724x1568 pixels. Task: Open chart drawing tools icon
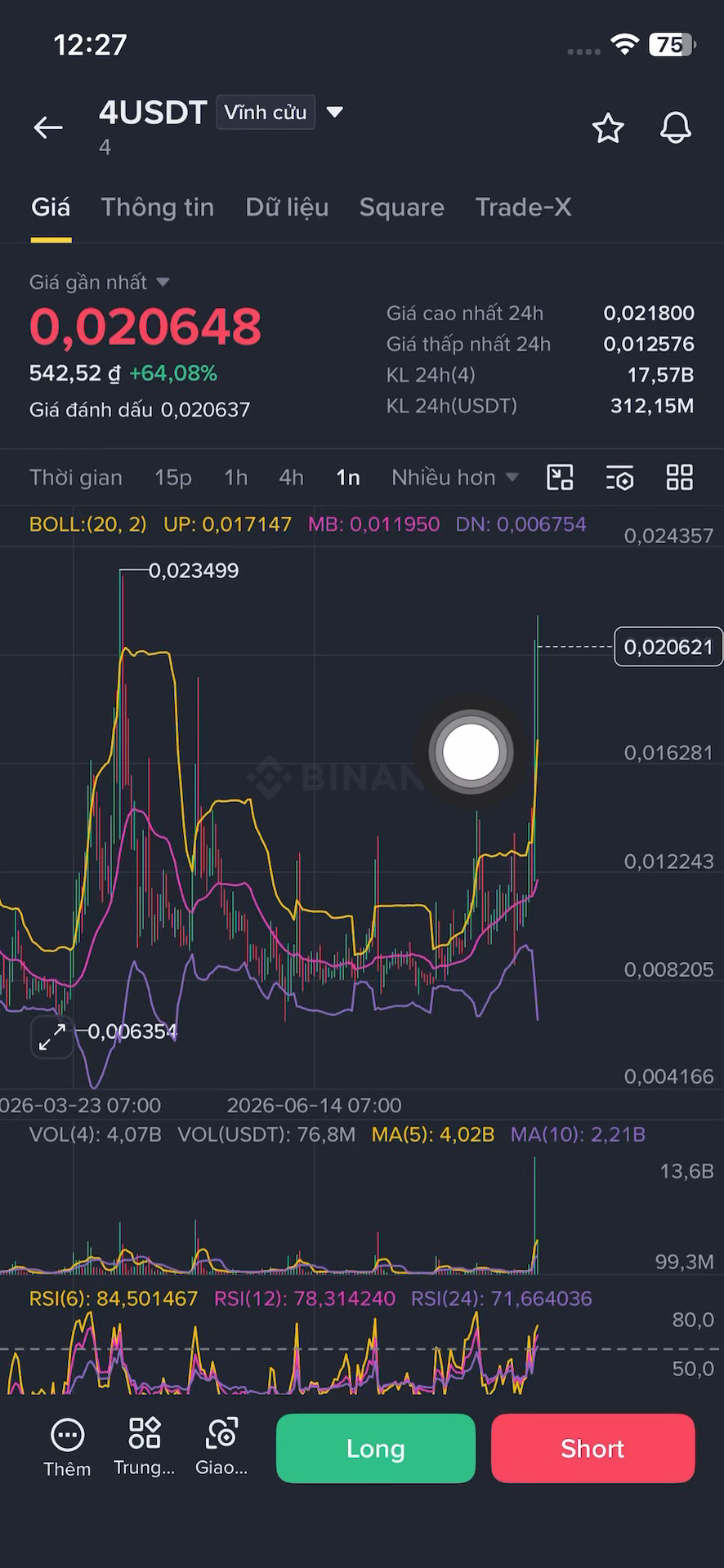pyautogui.click(x=560, y=477)
